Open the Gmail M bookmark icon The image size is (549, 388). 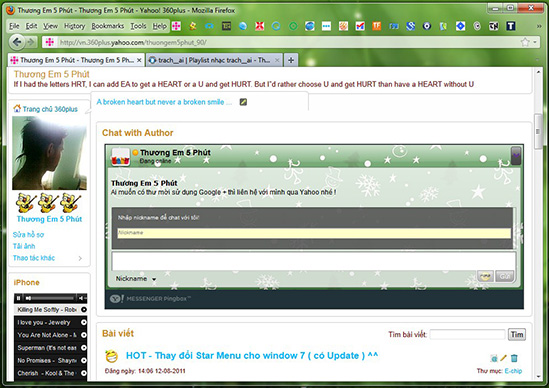click(360, 26)
